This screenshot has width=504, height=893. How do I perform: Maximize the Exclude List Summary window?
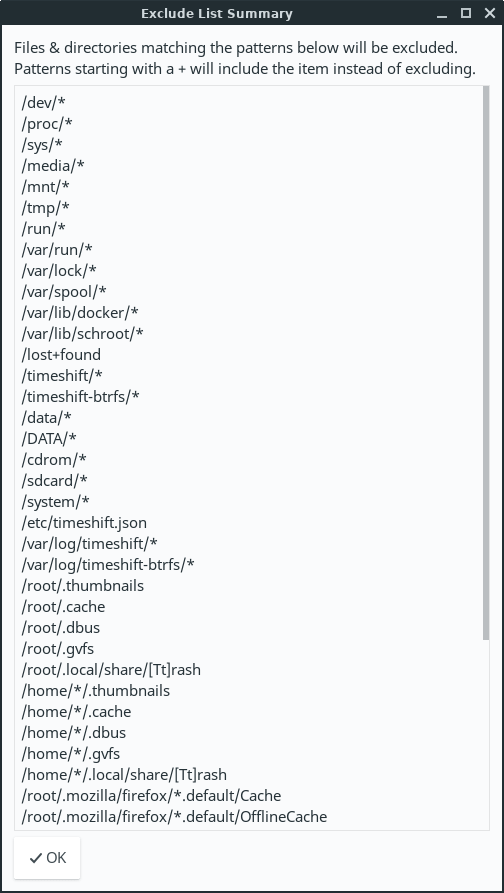[466, 13]
